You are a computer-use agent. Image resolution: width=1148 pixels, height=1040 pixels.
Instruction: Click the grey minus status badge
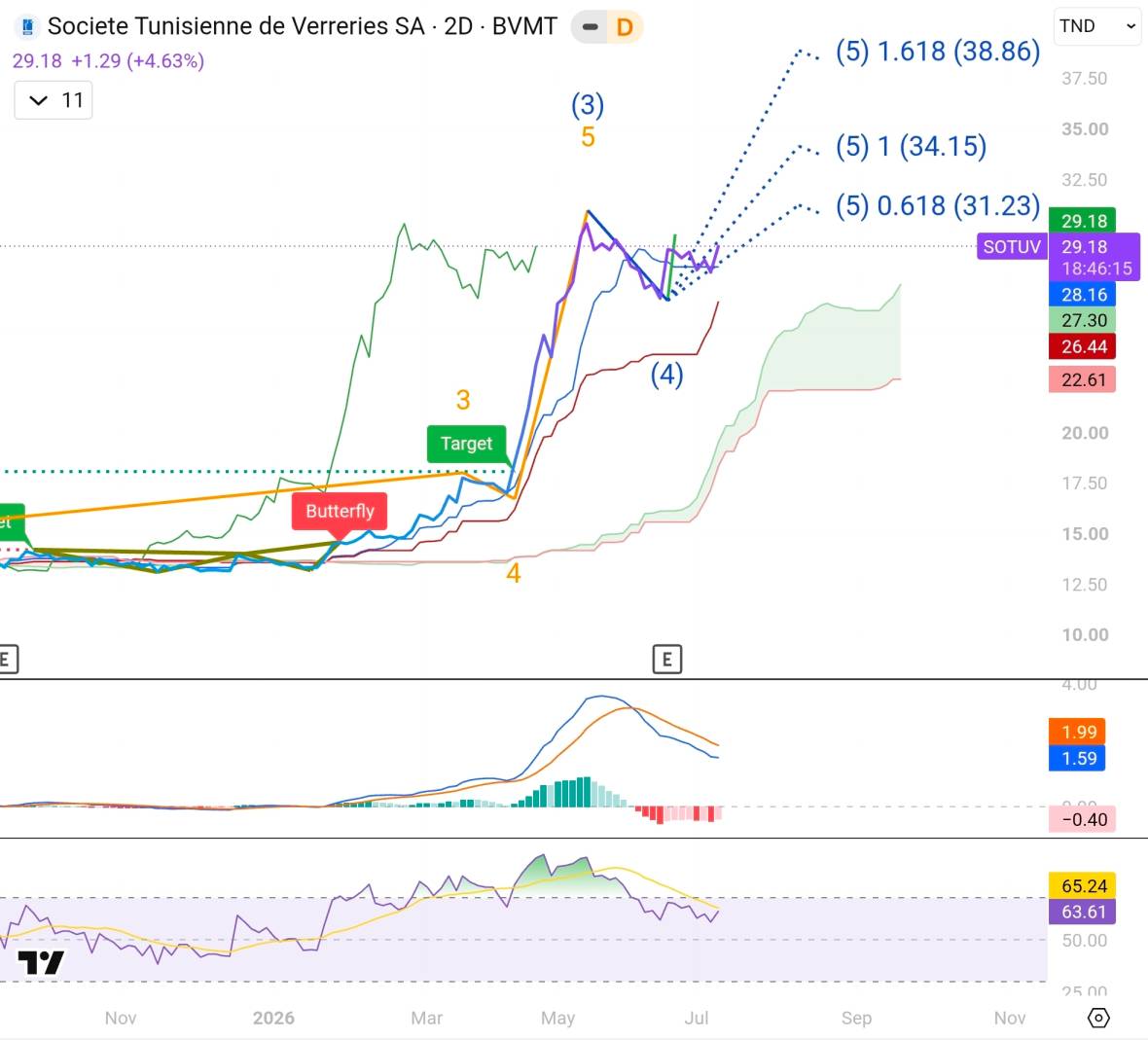pyautogui.click(x=591, y=27)
